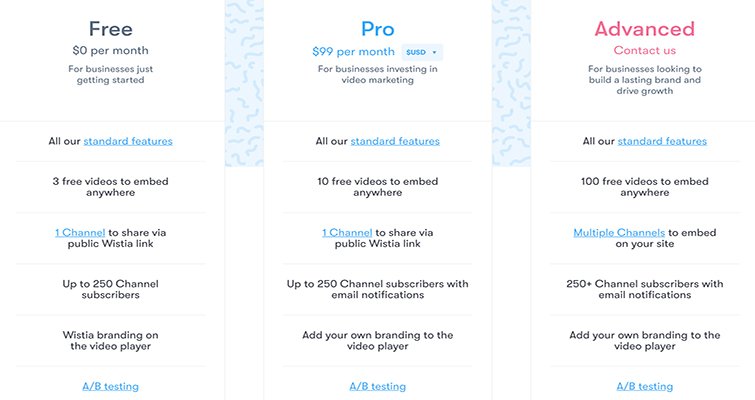
Task: Open standard features link in Pro plan
Action: click(394, 141)
